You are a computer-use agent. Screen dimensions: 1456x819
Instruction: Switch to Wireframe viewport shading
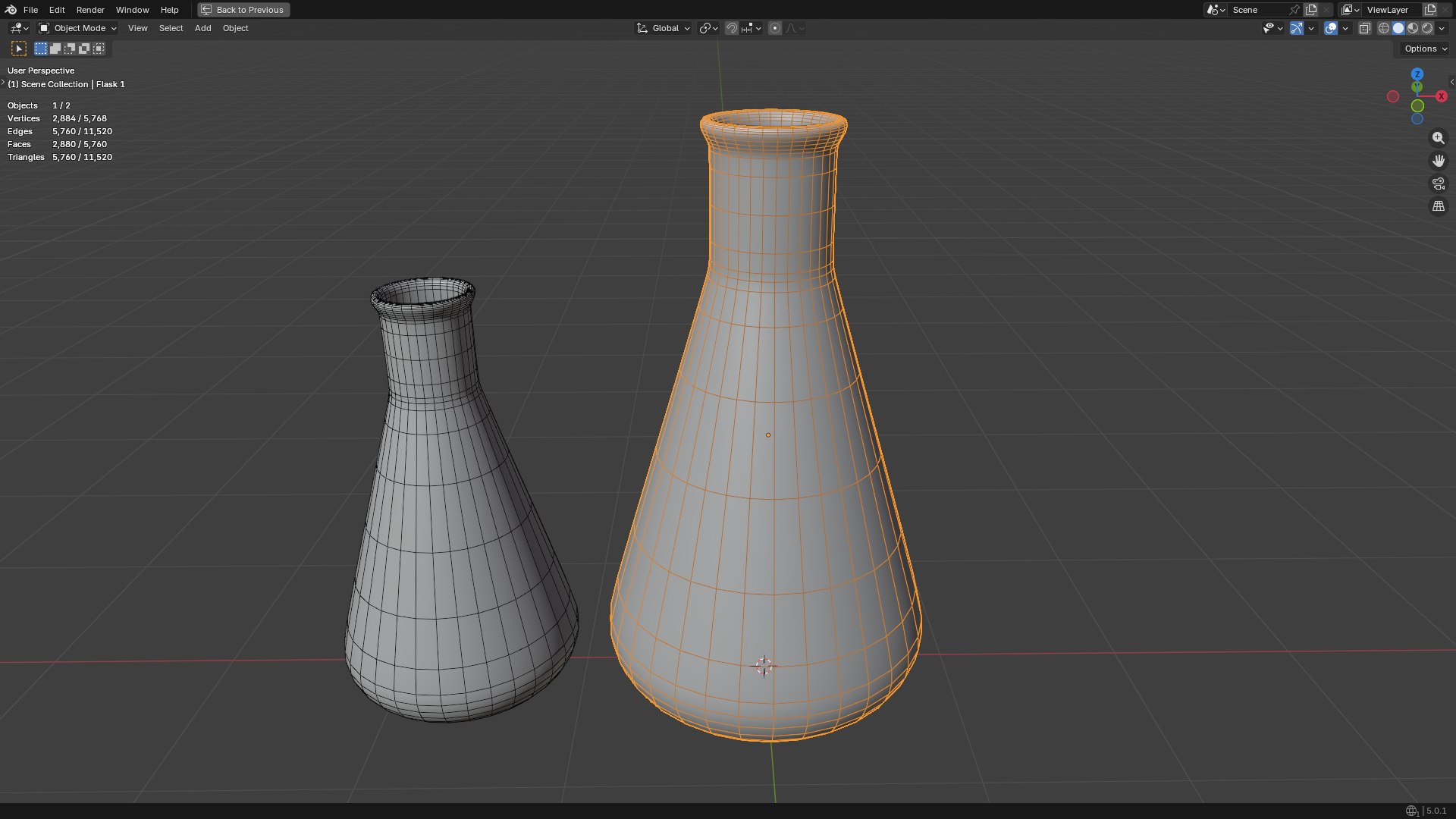(1384, 28)
